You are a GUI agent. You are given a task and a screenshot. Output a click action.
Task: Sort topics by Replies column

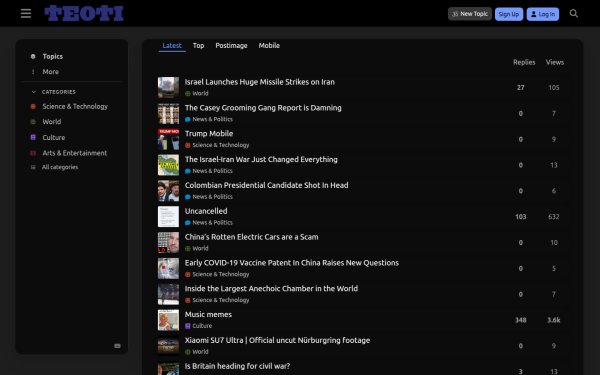click(524, 62)
